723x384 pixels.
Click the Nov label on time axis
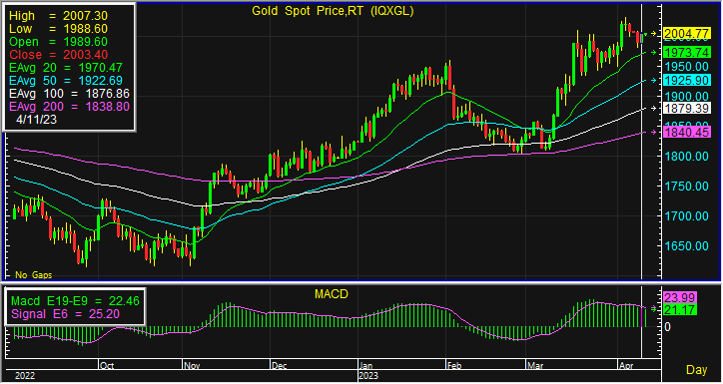(x=192, y=366)
